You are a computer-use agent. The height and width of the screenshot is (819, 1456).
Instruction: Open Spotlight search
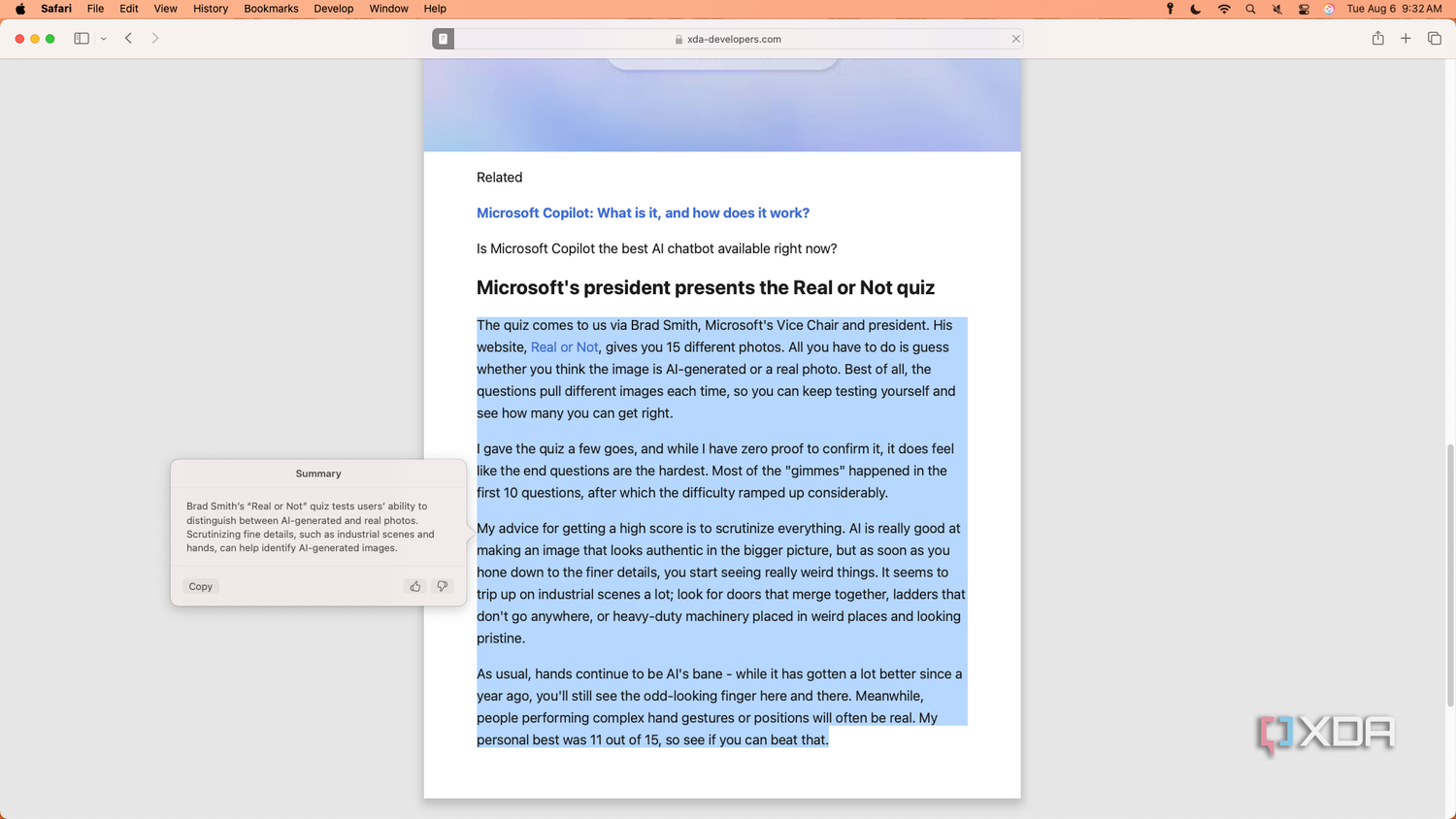1250,9
